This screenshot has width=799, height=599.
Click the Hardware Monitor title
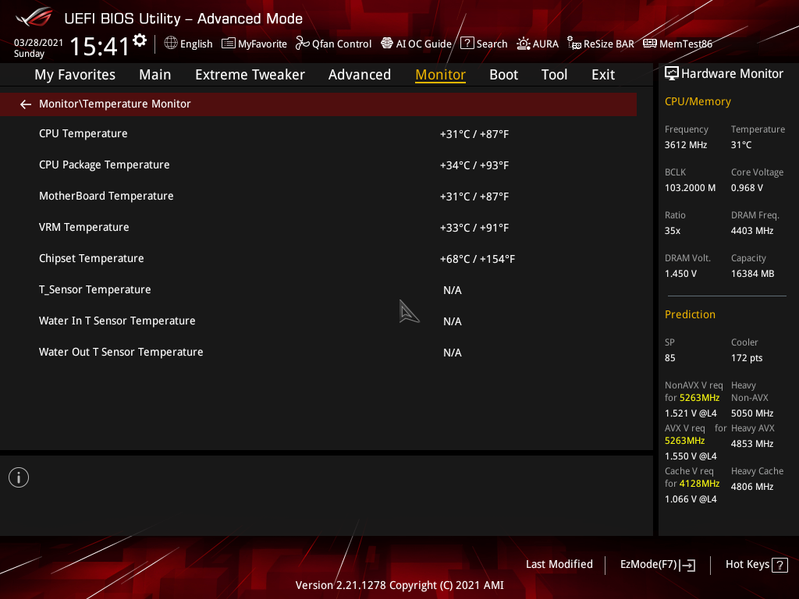732,74
